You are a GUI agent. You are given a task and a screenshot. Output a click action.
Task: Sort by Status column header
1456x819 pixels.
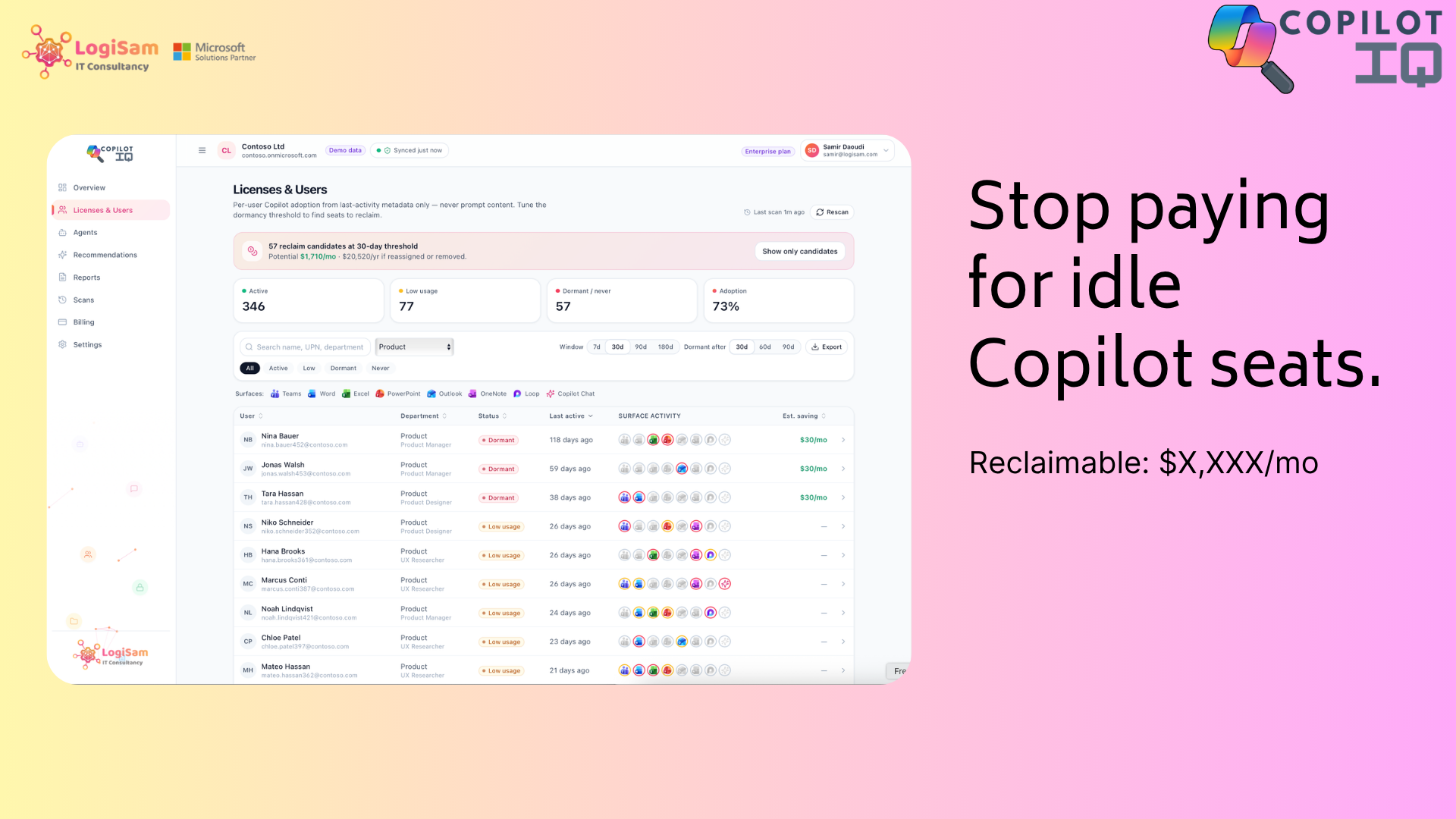(492, 416)
